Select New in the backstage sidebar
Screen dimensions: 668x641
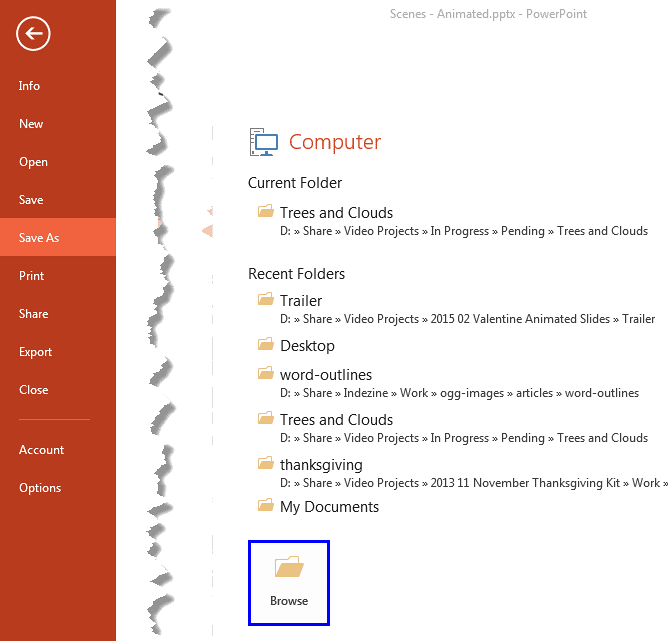[31, 124]
